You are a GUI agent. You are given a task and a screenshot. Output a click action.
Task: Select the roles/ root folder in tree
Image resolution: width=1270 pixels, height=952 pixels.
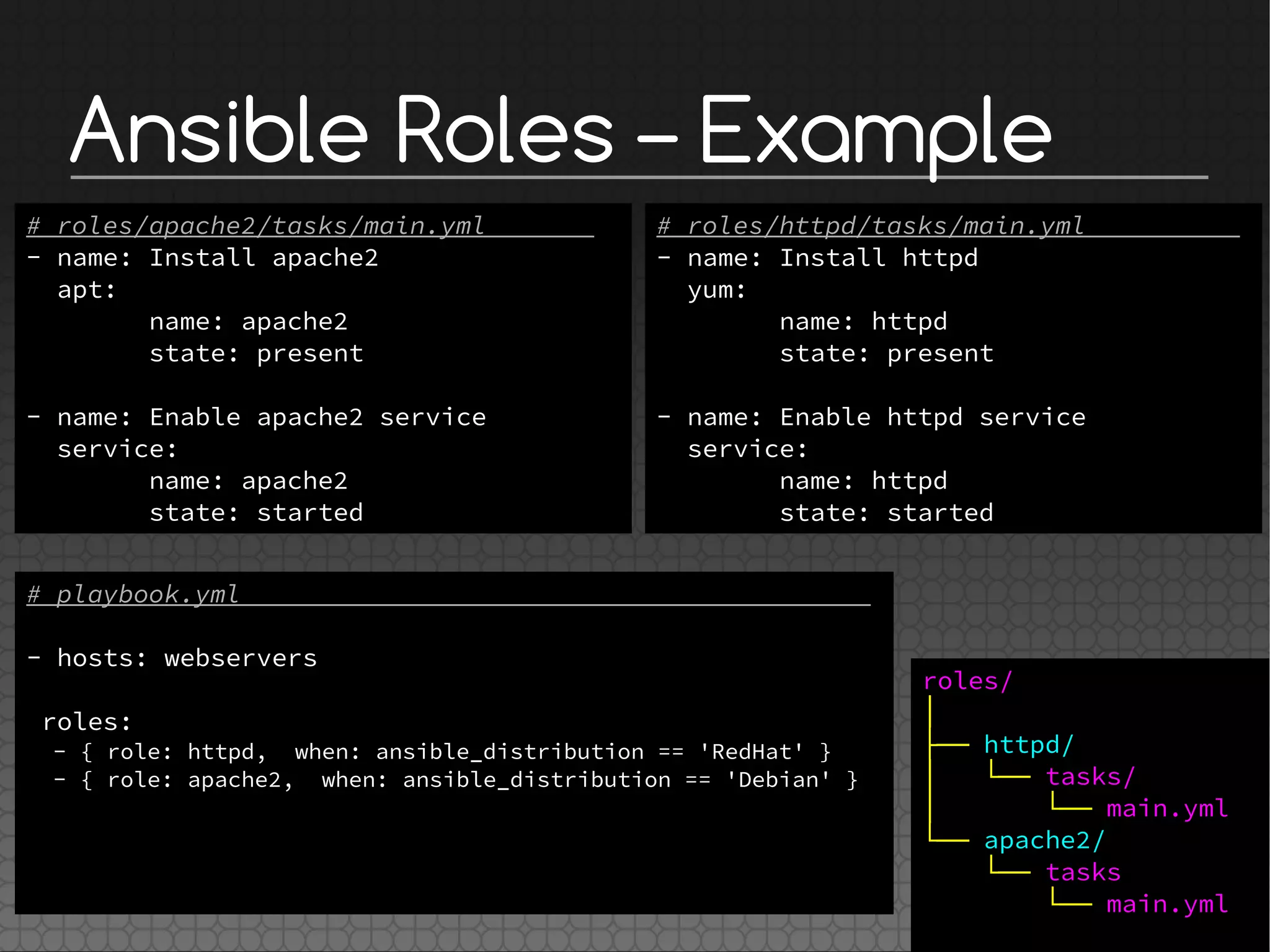tap(967, 681)
